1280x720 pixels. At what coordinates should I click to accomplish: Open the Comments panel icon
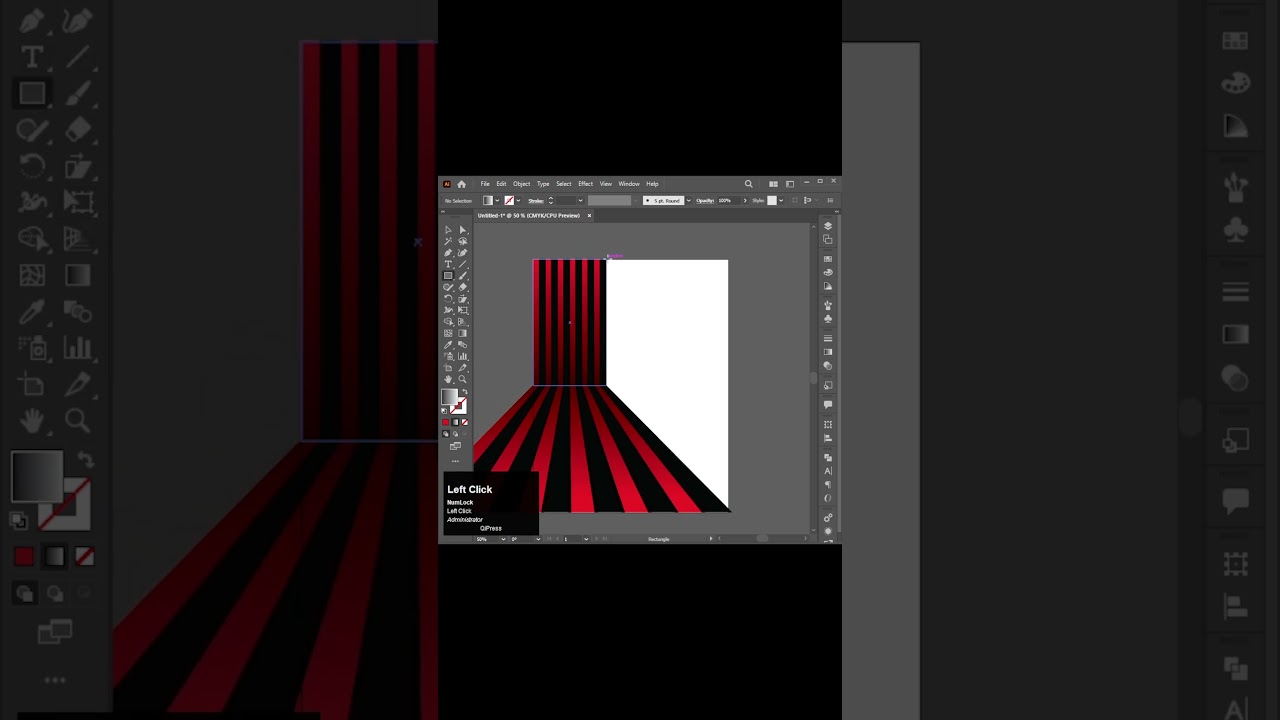point(828,404)
